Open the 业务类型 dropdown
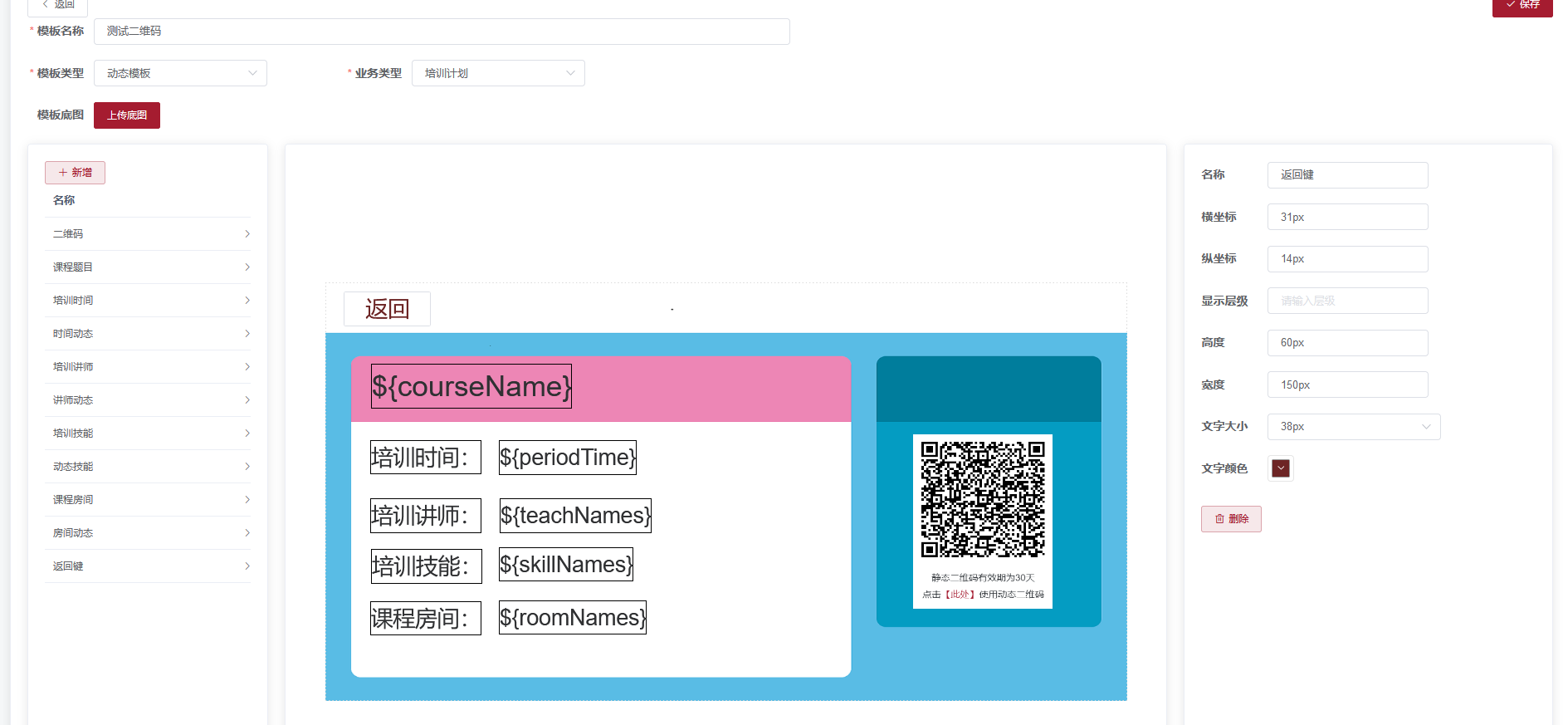The width and height of the screenshot is (1568, 725). [498, 73]
